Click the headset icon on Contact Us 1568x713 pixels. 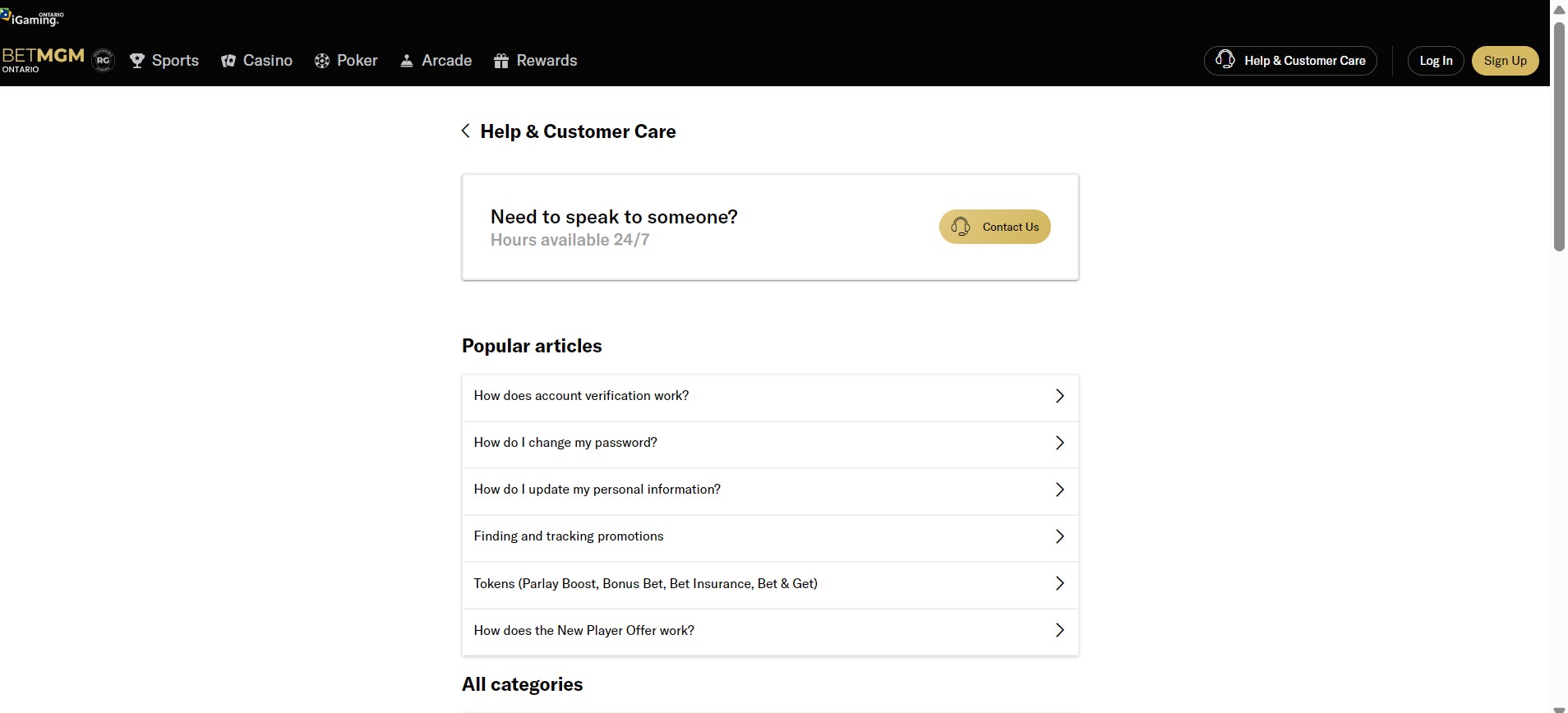(962, 227)
